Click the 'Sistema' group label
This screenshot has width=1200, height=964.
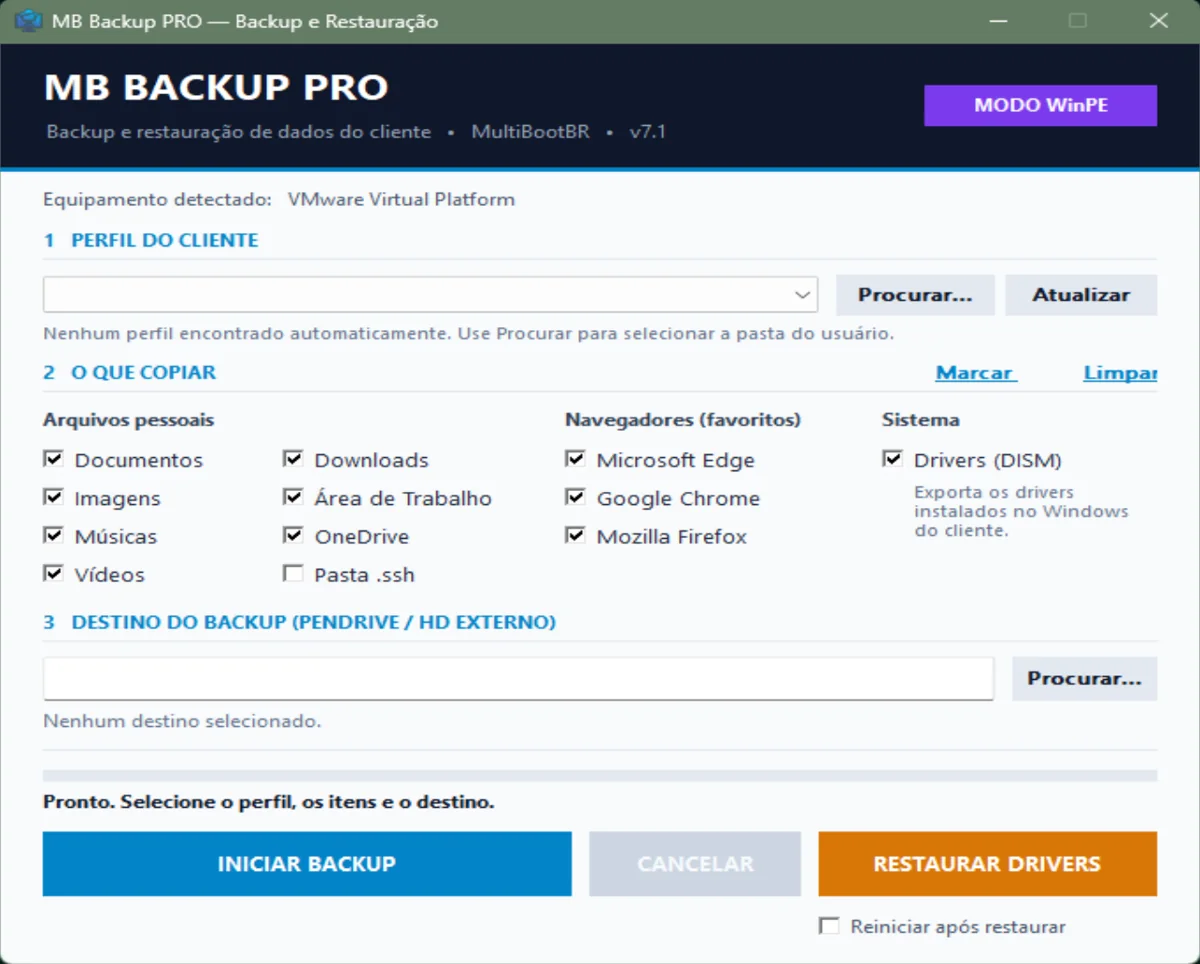point(920,420)
